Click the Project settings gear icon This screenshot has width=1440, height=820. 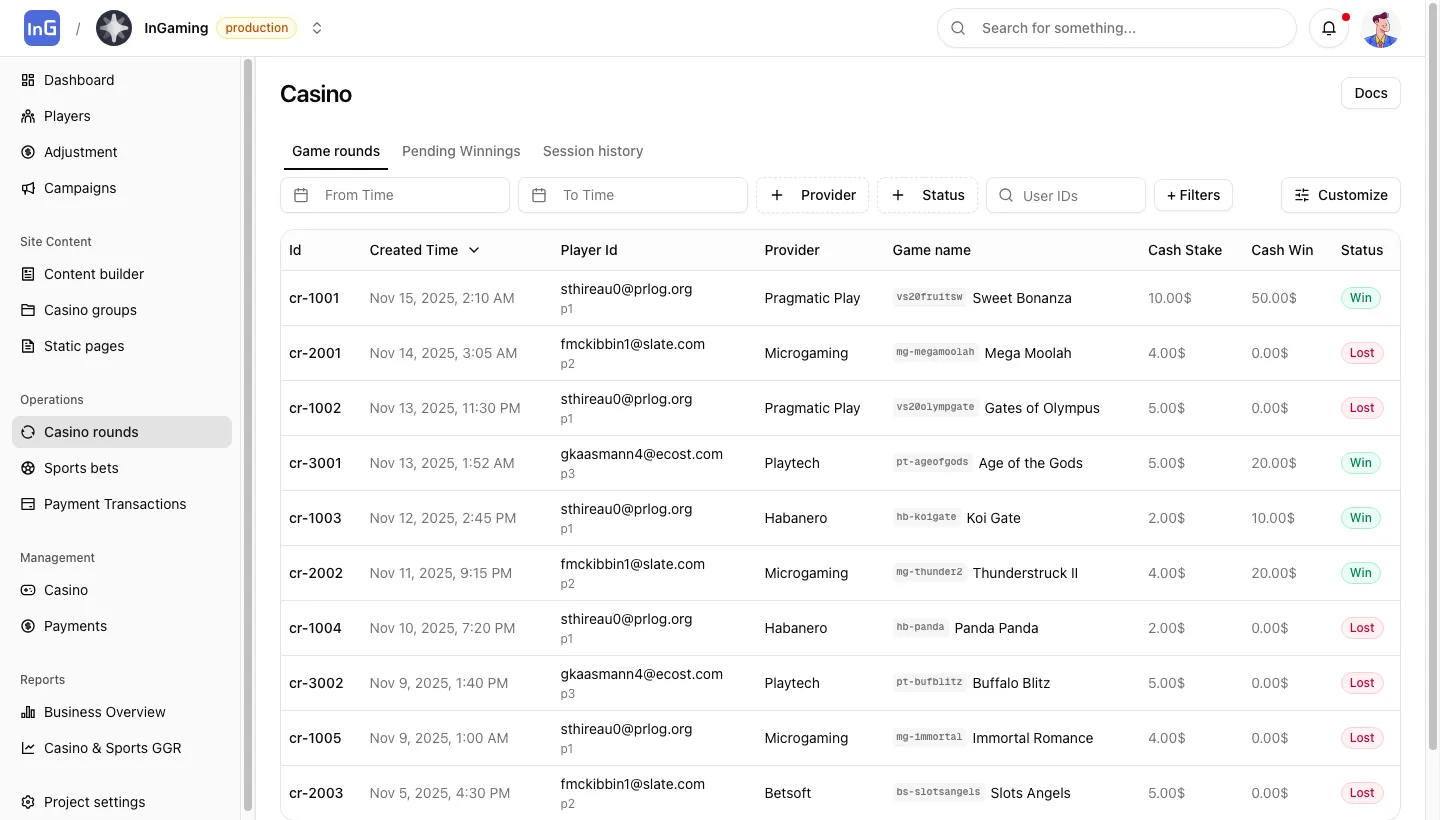(28, 802)
